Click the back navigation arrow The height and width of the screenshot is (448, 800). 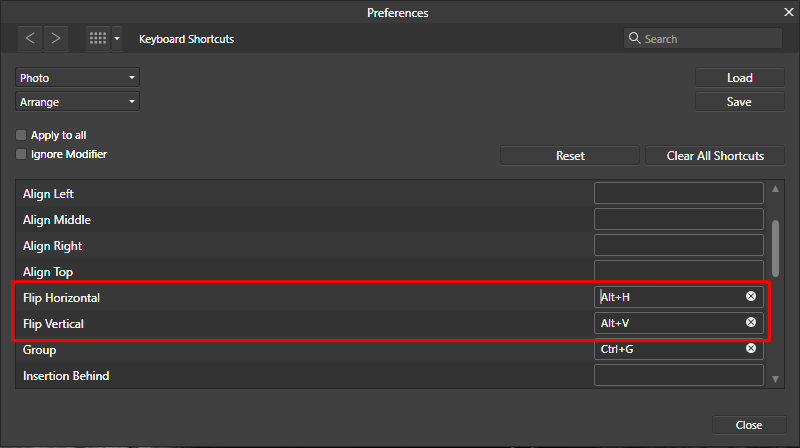coord(30,39)
